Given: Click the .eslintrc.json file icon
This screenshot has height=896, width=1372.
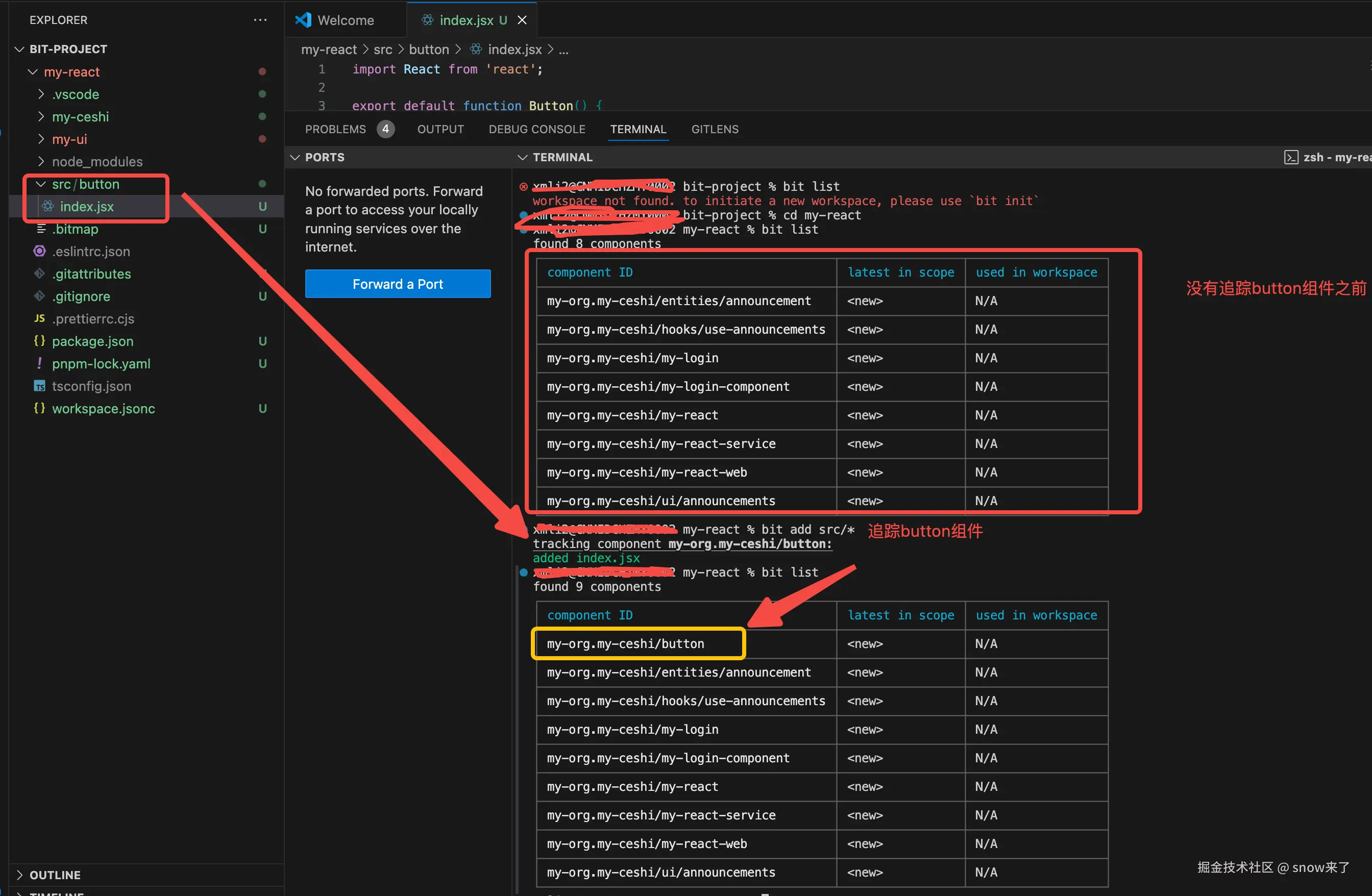Looking at the screenshot, I should [39, 251].
